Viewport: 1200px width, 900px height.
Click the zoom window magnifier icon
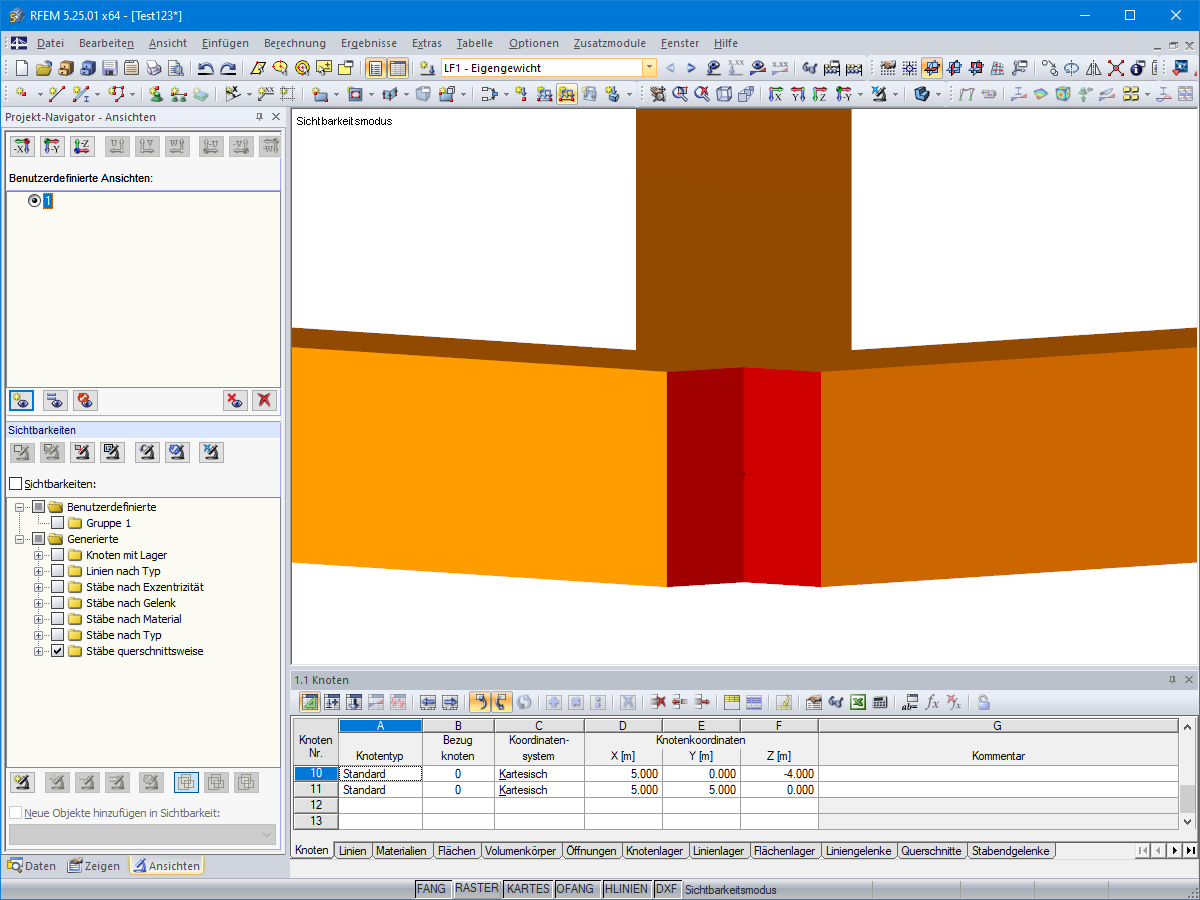[x=680, y=94]
